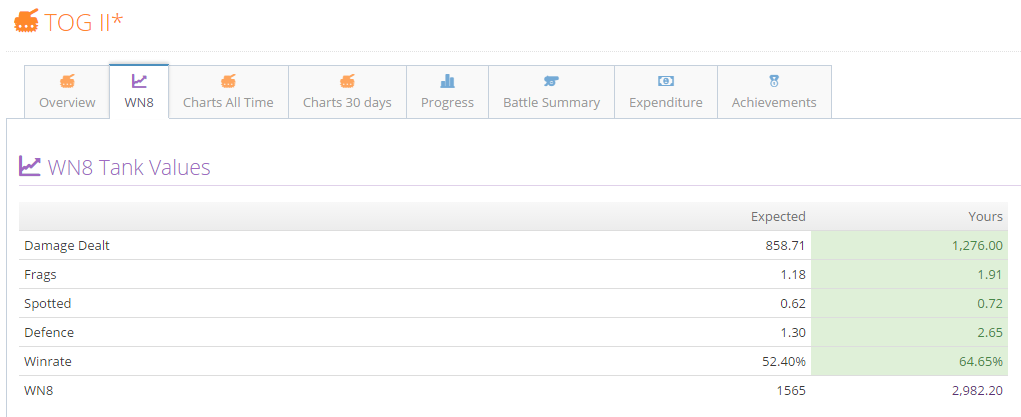The width and height of the screenshot is (1021, 417).
Task: Open the Achievements tab
Action: (x=774, y=92)
